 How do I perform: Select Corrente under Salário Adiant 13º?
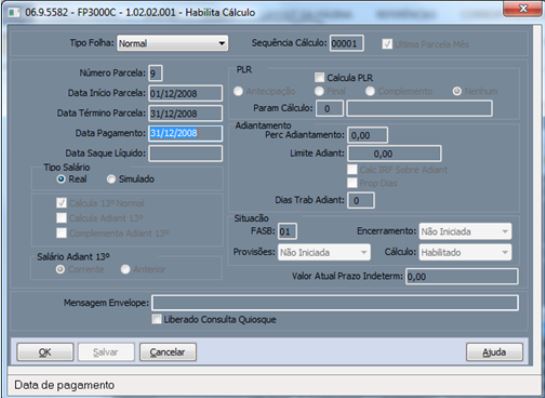(x=60, y=269)
